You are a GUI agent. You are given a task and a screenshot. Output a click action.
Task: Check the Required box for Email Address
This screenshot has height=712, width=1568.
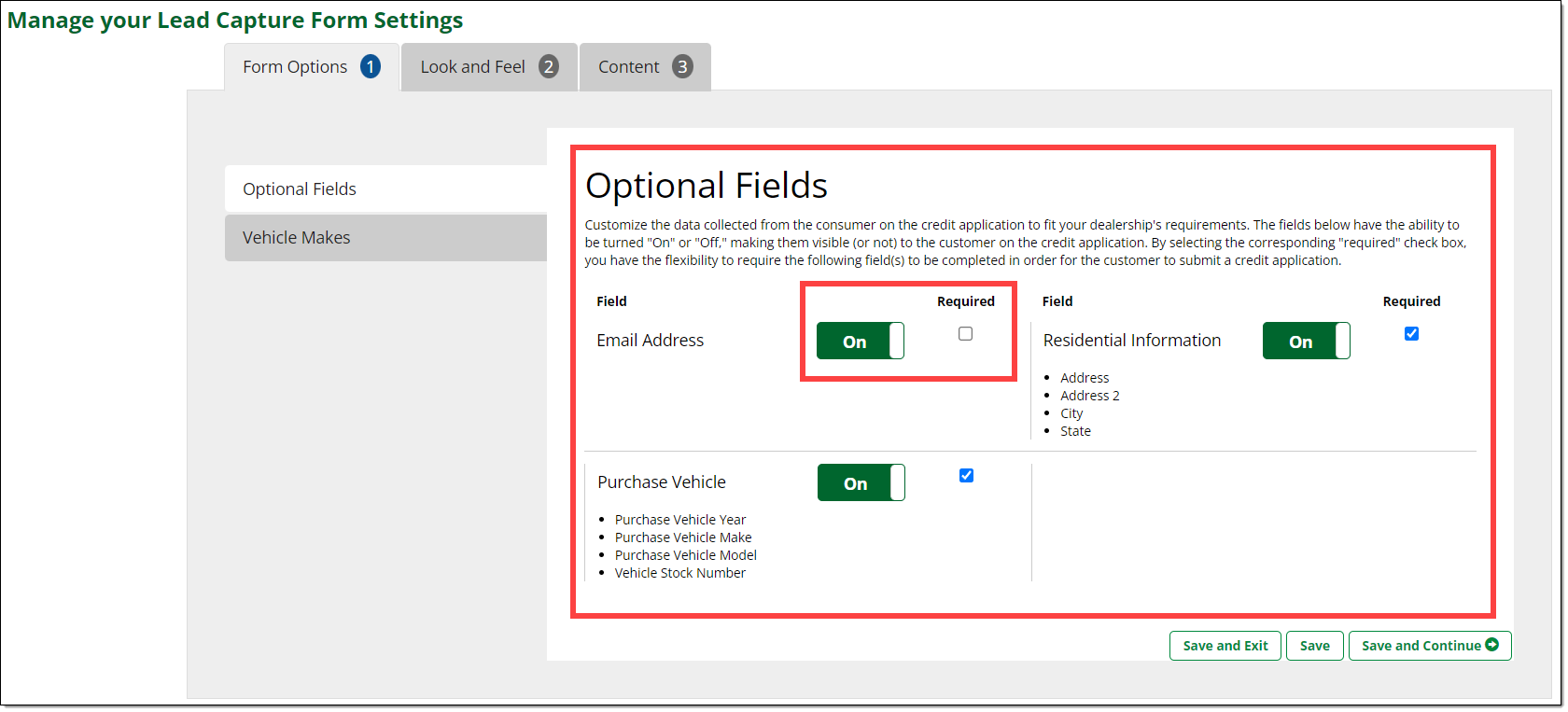(966, 334)
